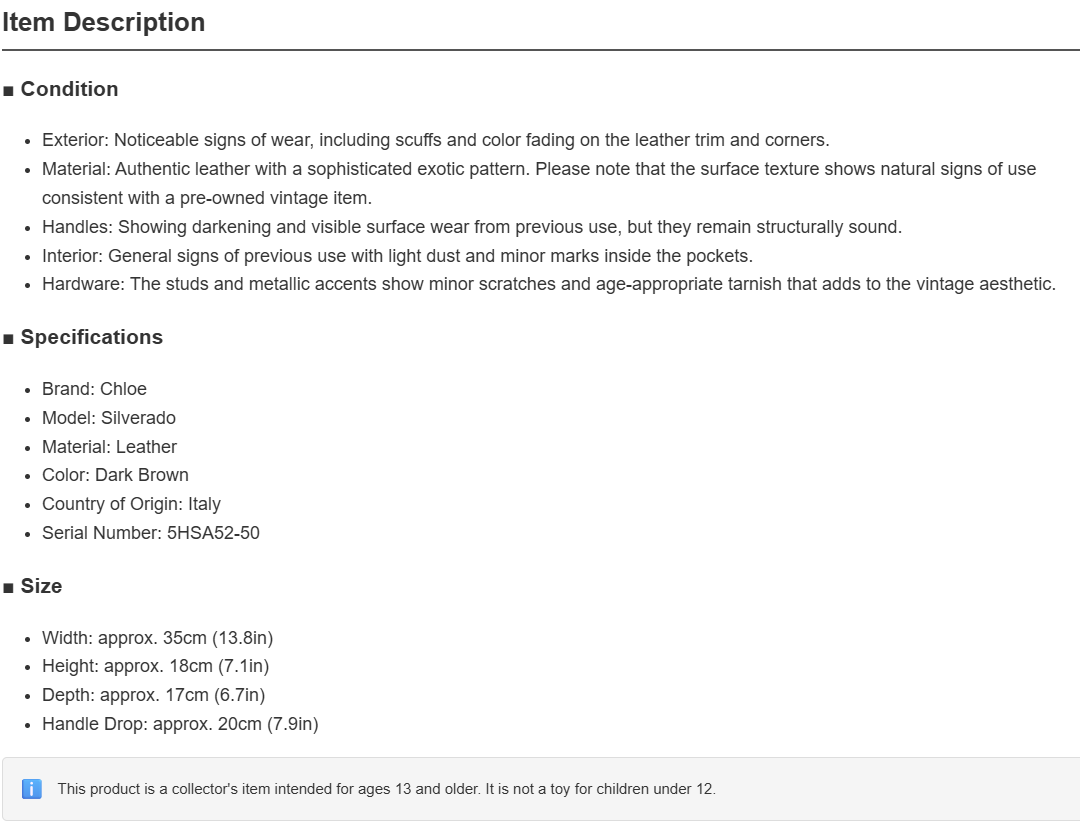
Task: Click the Condition section heading
Action: pyautogui.click(x=70, y=89)
